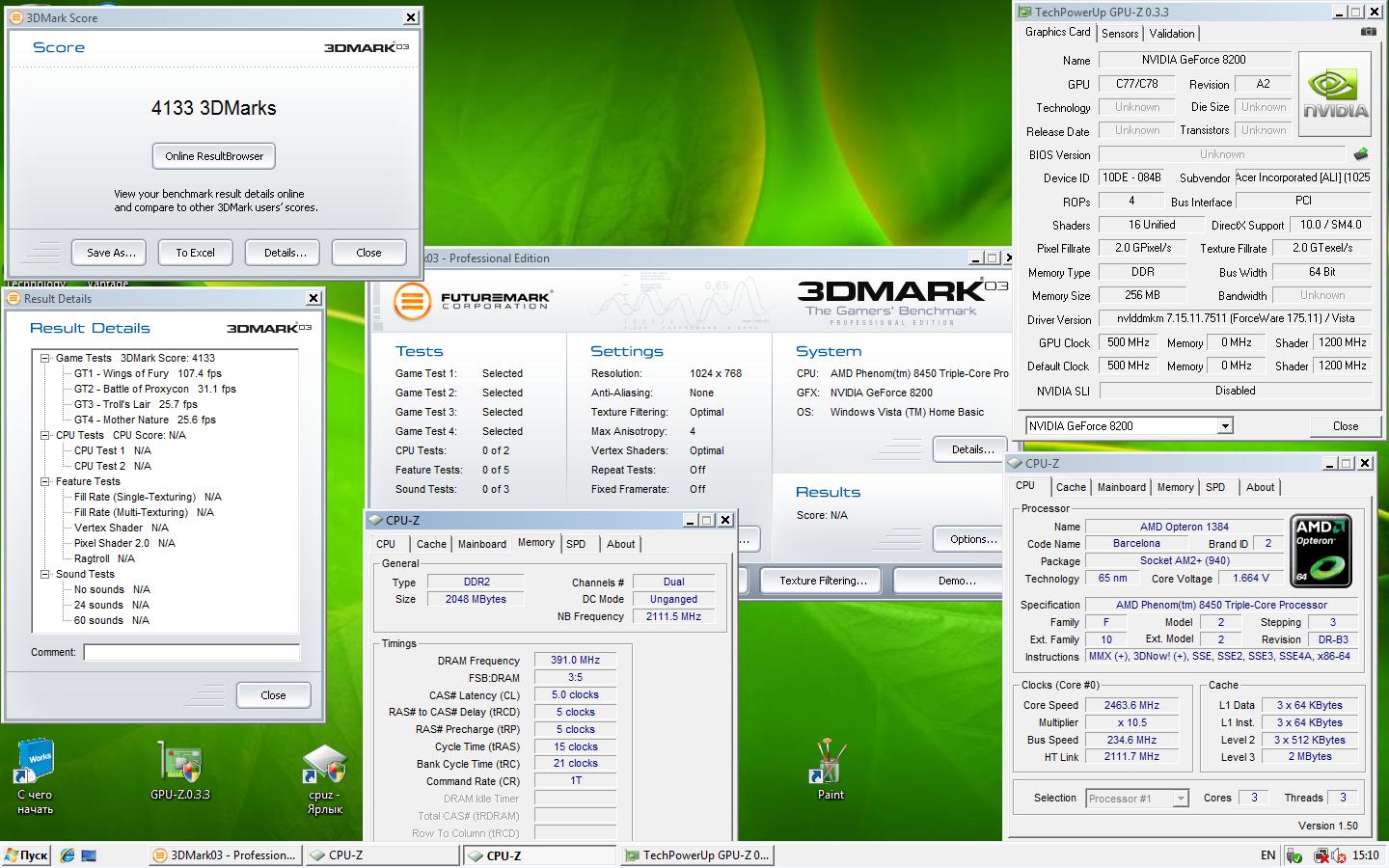Select Graphics Card tab in GPU-Z

tap(1057, 32)
